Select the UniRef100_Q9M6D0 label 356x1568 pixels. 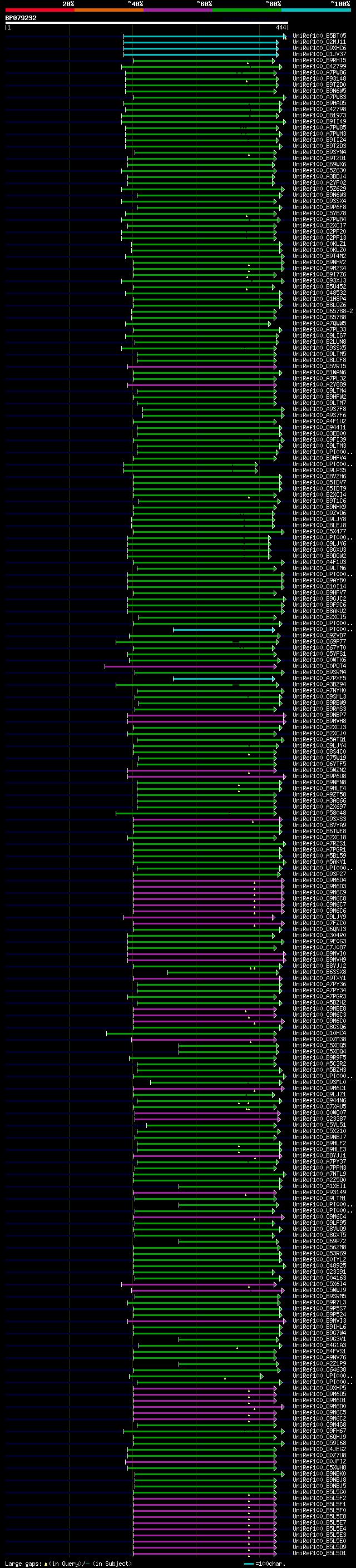(319, 1407)
